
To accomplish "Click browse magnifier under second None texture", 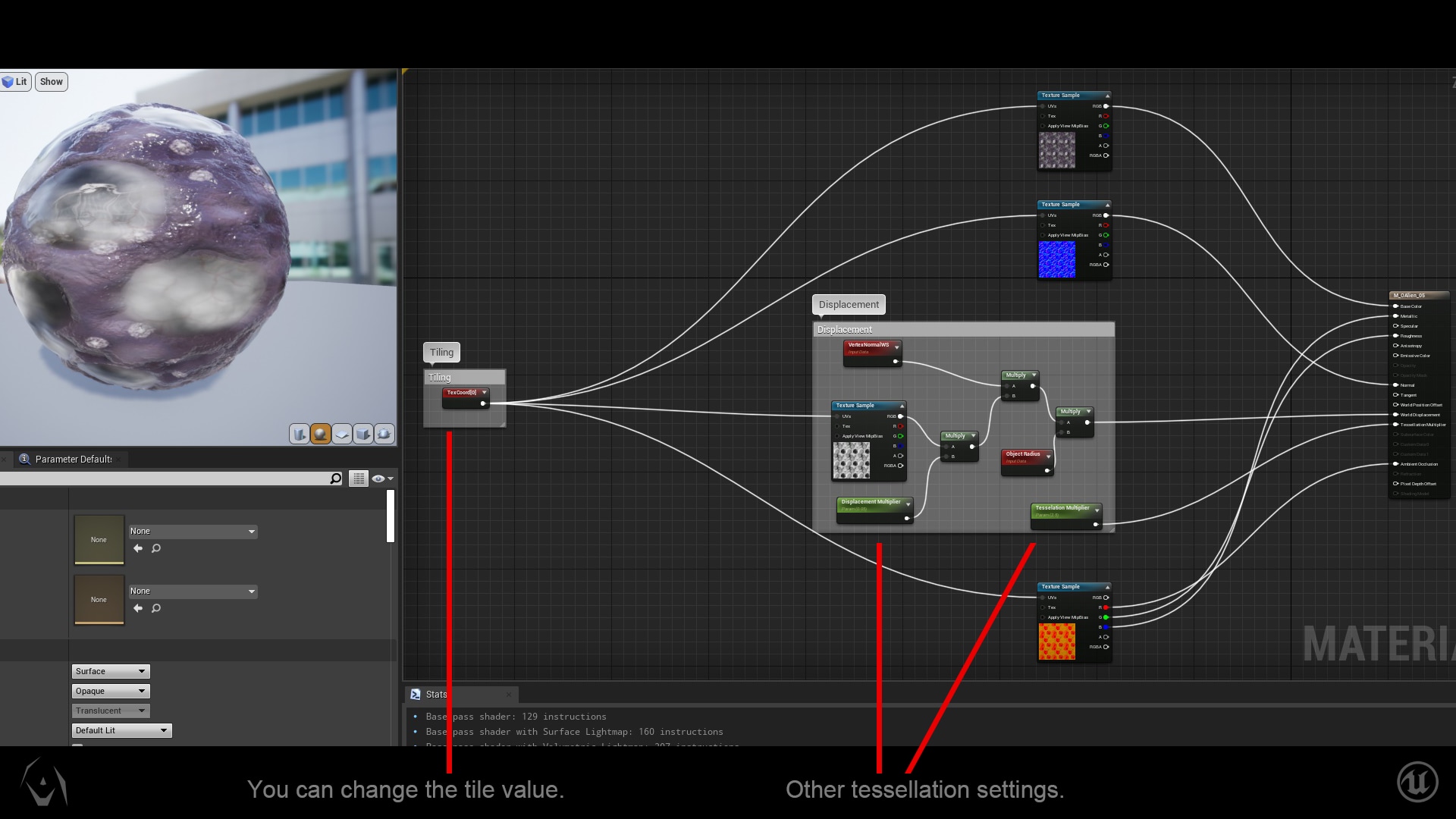I will click(x=156, y=608).
